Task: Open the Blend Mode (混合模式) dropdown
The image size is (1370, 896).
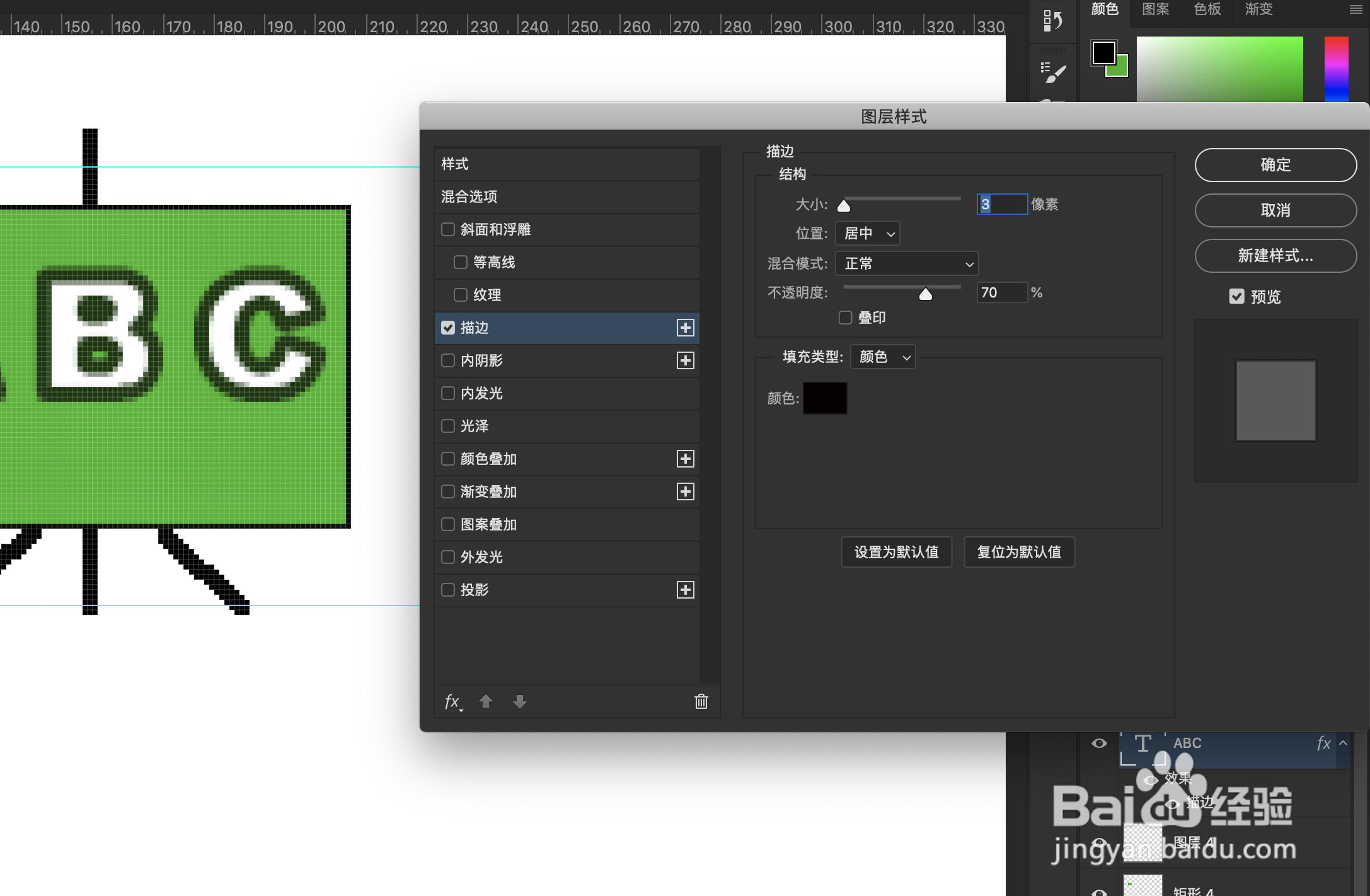Action: click(x=907, y=263)
